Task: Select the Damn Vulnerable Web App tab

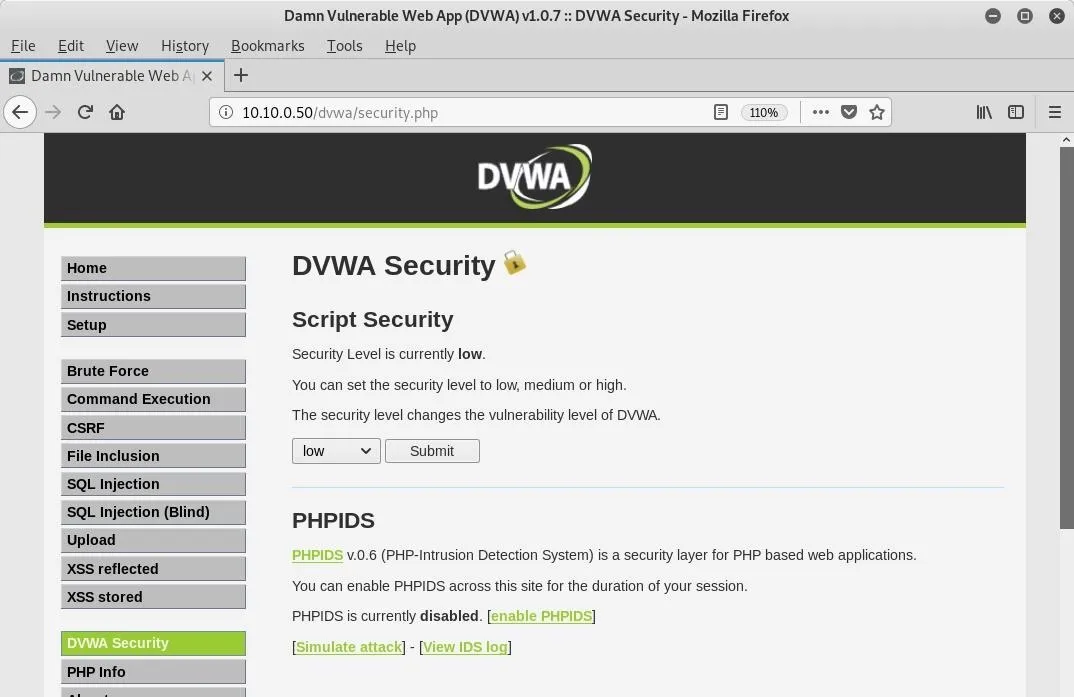Action: point(111,76)
